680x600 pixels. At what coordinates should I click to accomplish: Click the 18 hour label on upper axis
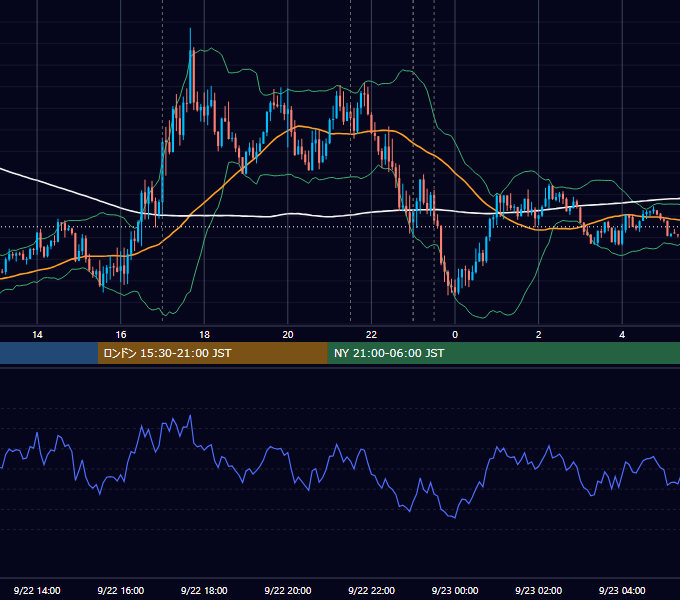coord(204,335)
